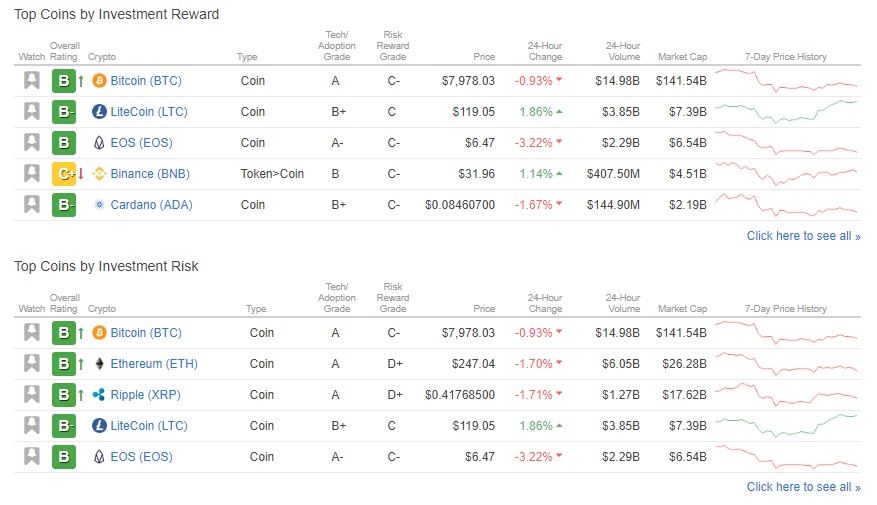This screenshot has width=877, height=505.
Task: Open Binance (BNB) coin page
Action: [x=150, y=174]
